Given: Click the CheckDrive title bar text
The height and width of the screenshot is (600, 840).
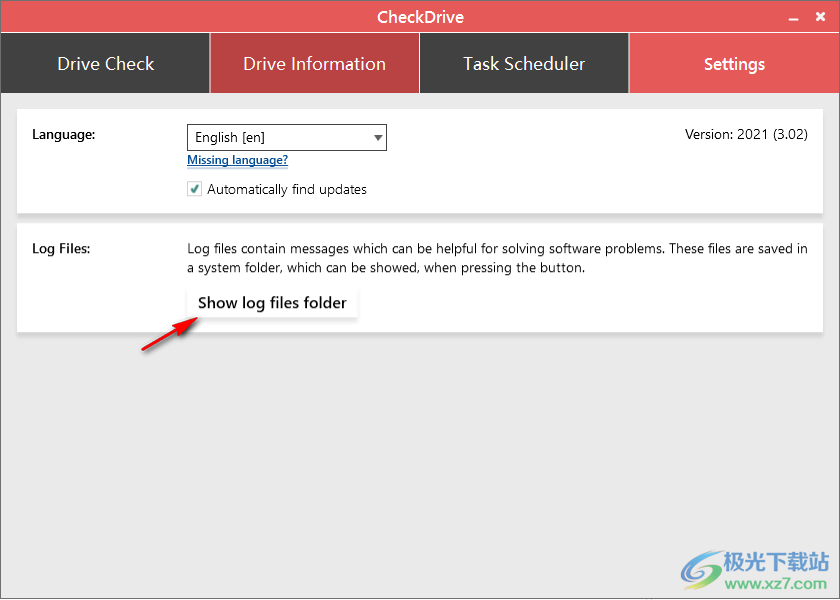Looking at the screenshot, I should point(421,17).
